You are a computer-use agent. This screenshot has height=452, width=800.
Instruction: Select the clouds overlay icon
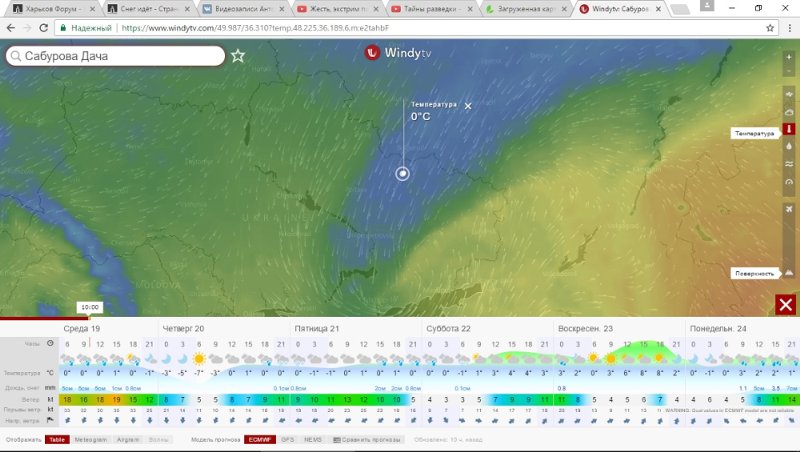point(789,112)
